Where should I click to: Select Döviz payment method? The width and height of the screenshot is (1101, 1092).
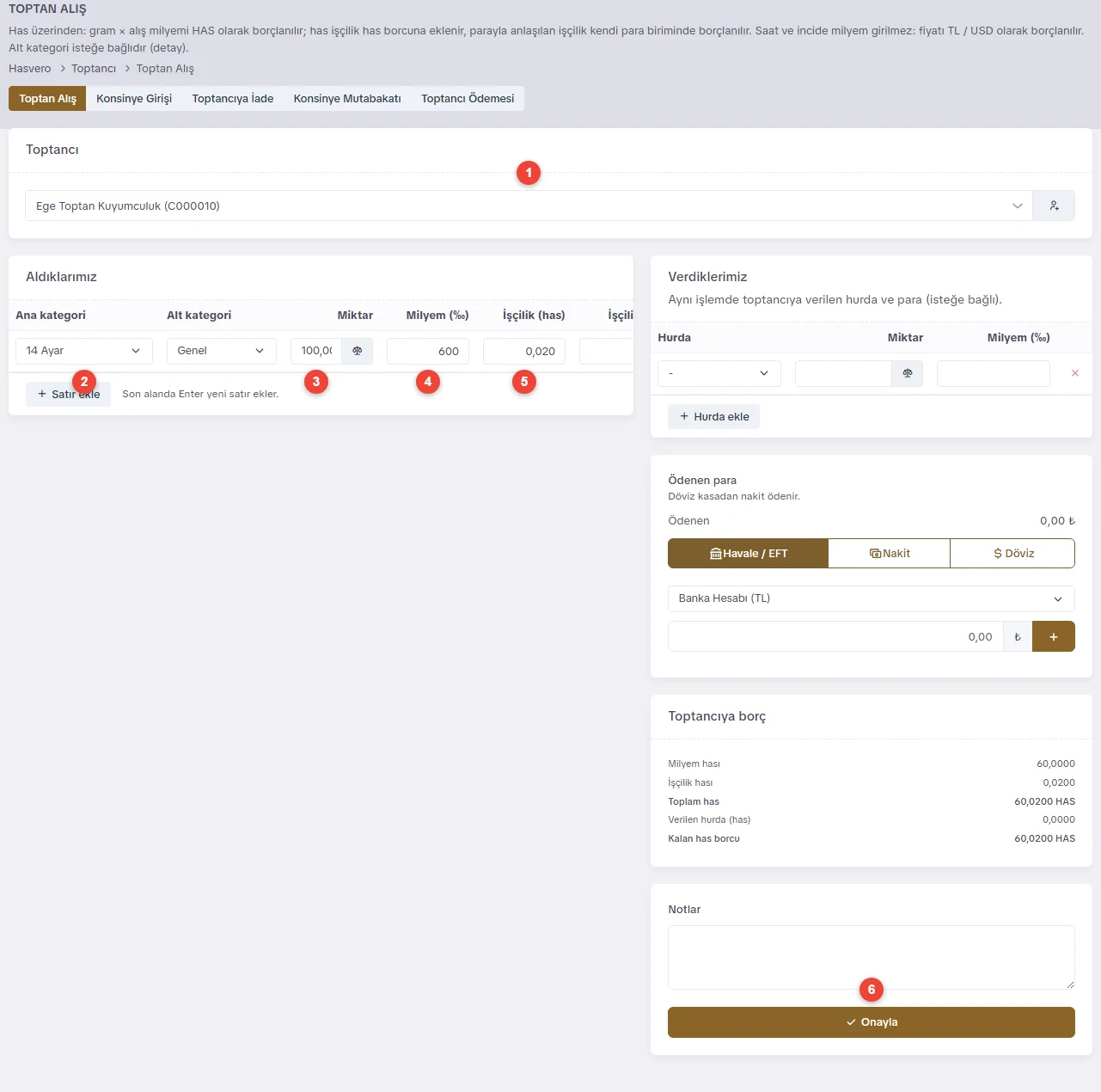coord(1012,554)
